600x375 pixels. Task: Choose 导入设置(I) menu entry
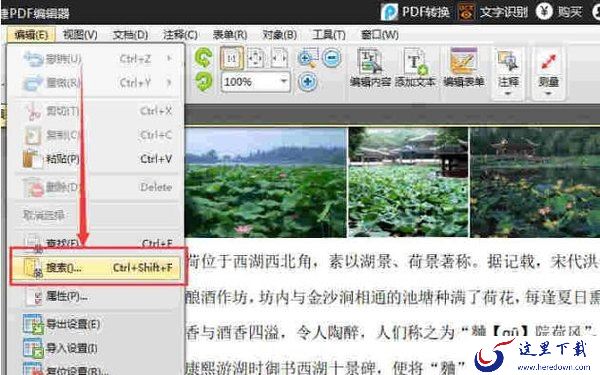pos(96,348)
